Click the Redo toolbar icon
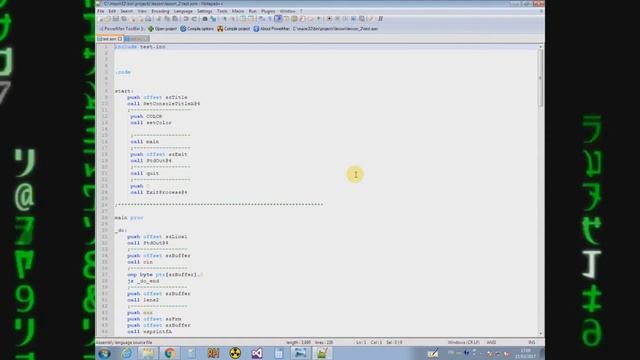The image size is (640, 360). point(194,19)
